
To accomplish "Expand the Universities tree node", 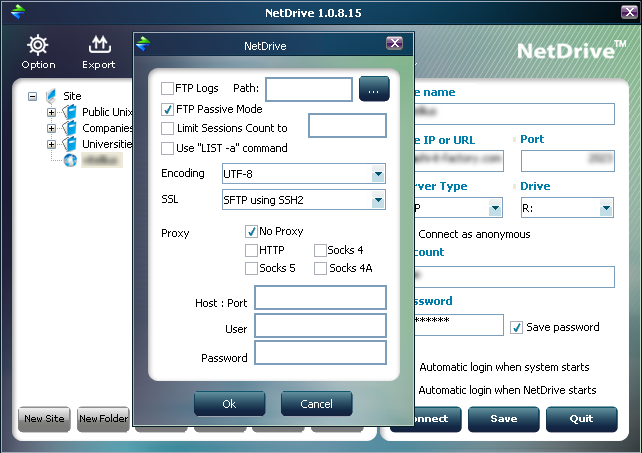I will (x=51, y=144).
